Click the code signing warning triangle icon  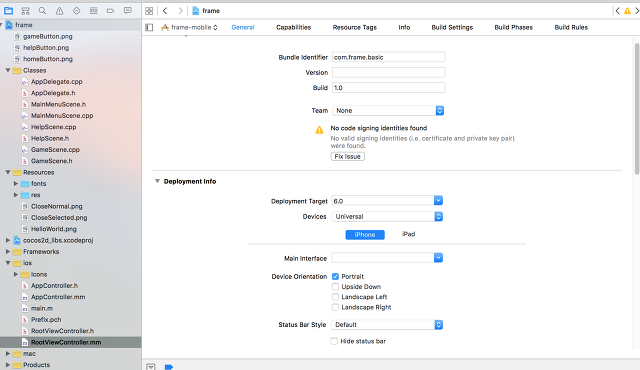[319, 130]
